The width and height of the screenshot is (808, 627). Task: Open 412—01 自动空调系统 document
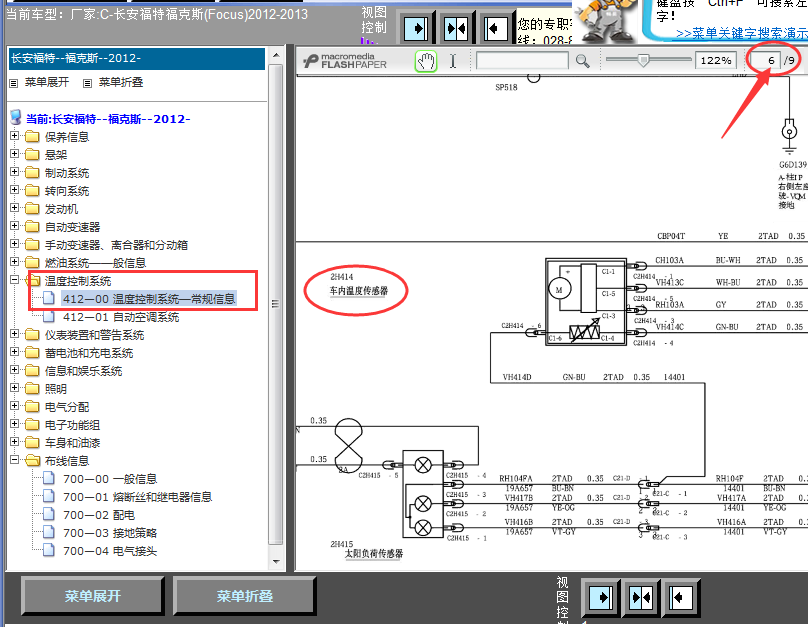point(121,317)
